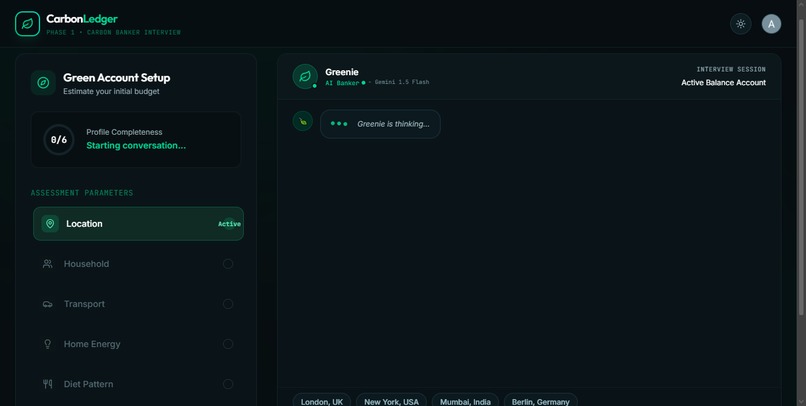Viewport: 806px width, 406px height.
Task: Choose the London, UK suggestion chip
Action: tap(322, 401)
